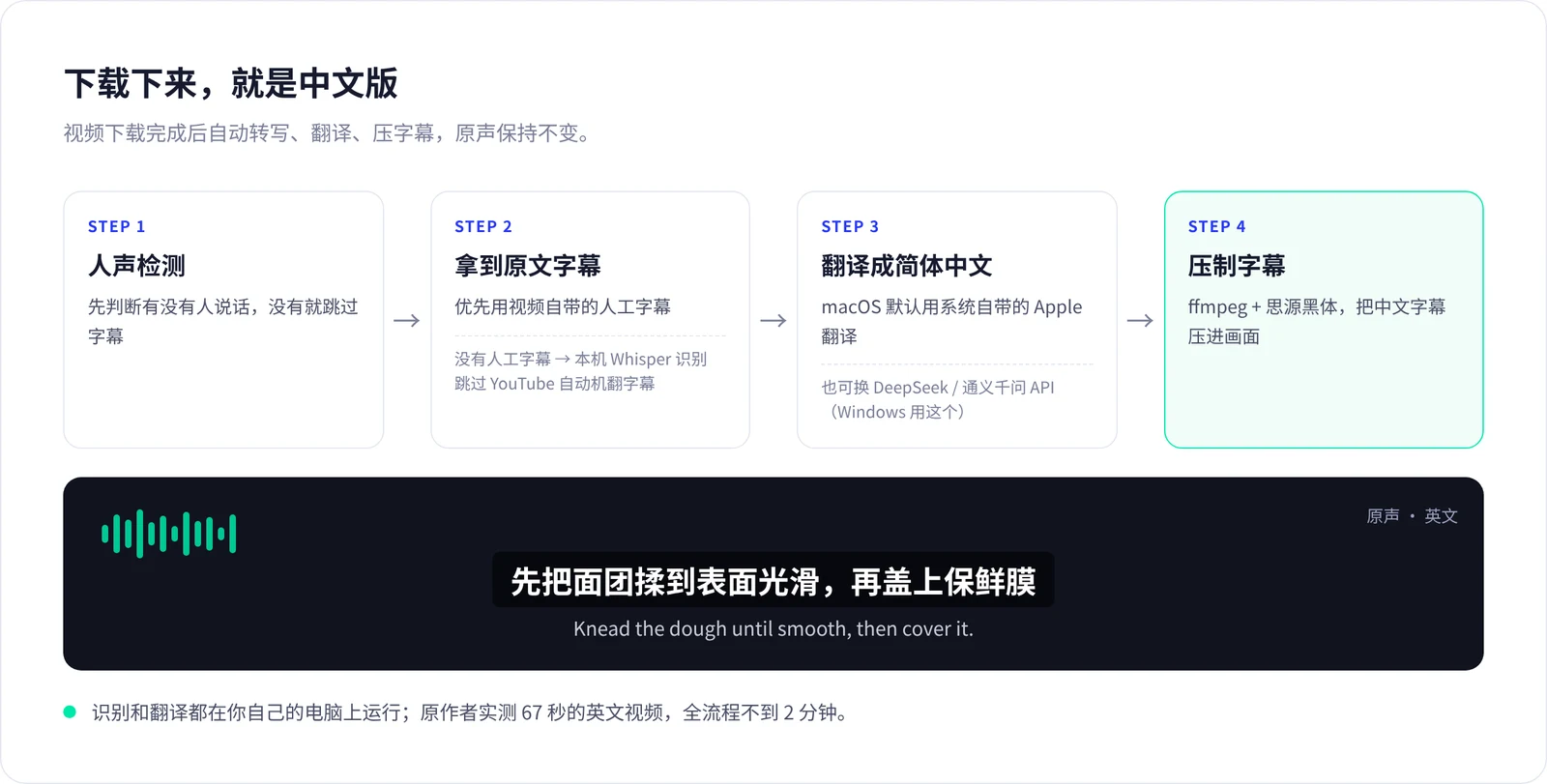1547x784 pixels.
Task: Click the 拿到原文字幕 card title
Action: (528, 266)
